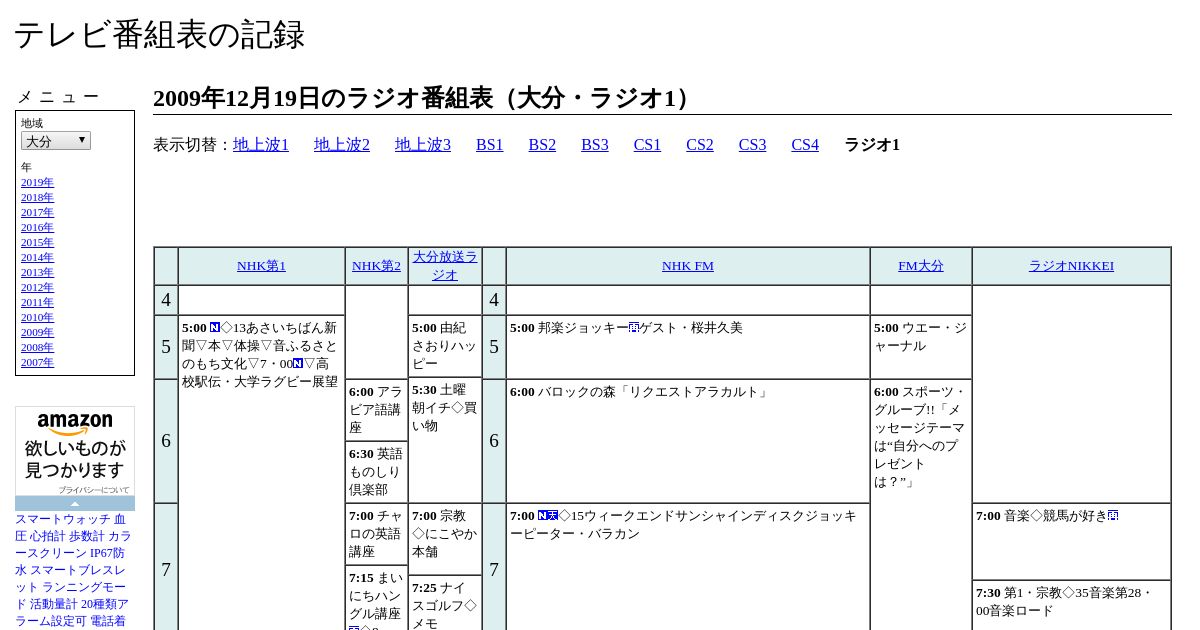
Task: Go to the 2017年 archive
Action: click(x=37, y=213)
